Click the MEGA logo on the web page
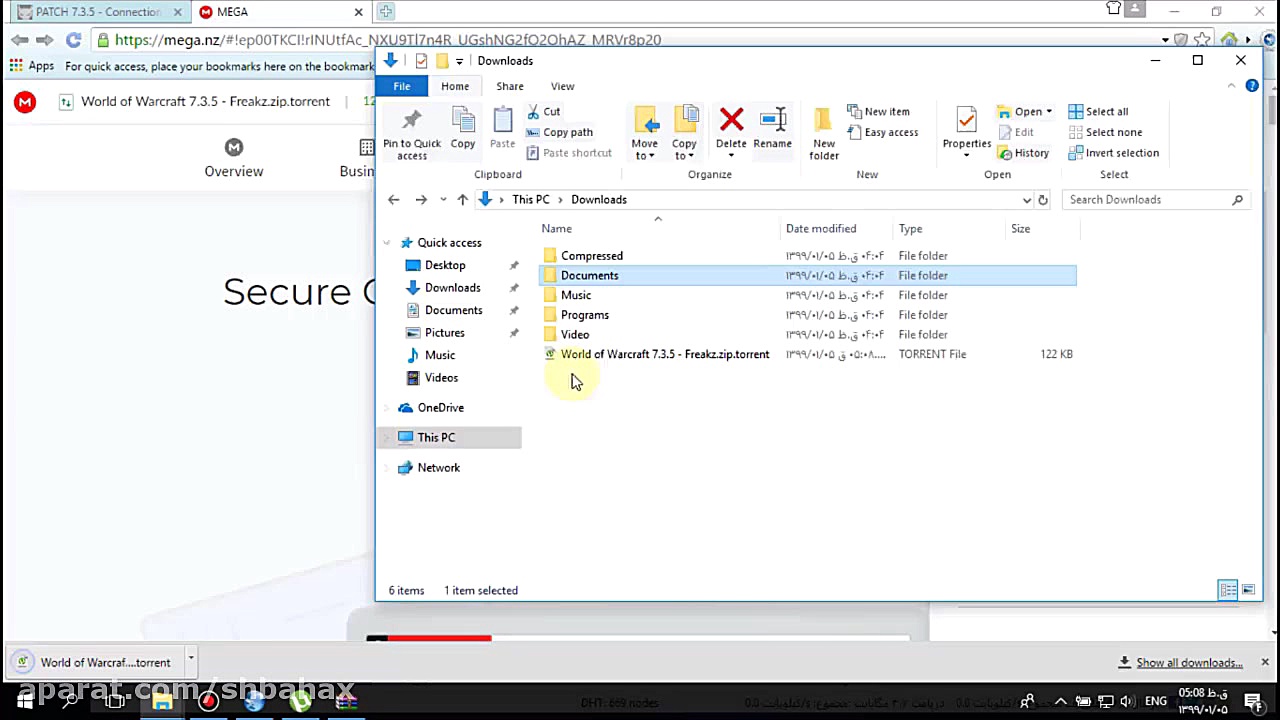 [25, 102]
